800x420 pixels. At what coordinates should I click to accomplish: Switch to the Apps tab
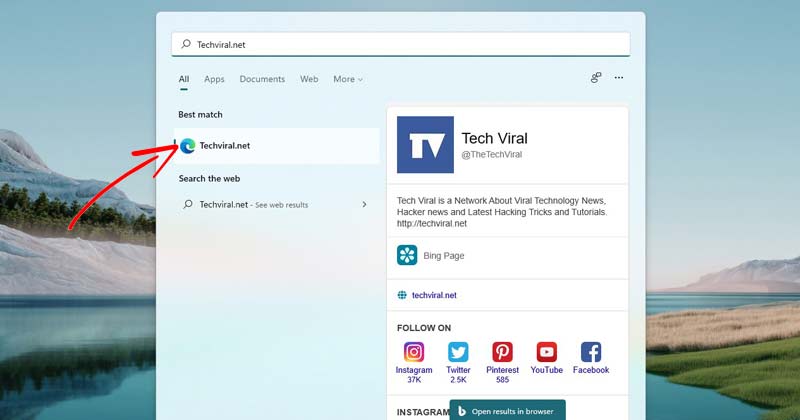[214, 79]
